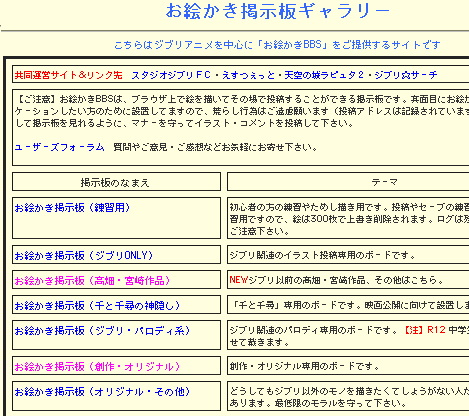Click the red 共同運営サイト＆リンク先 heading
469x416 pixels.
click(x=68, y=75)
